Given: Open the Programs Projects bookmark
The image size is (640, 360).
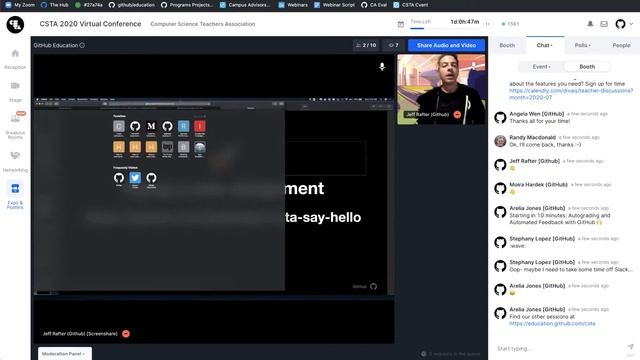Looking at the screenshot, I should (x=187, y=5).
